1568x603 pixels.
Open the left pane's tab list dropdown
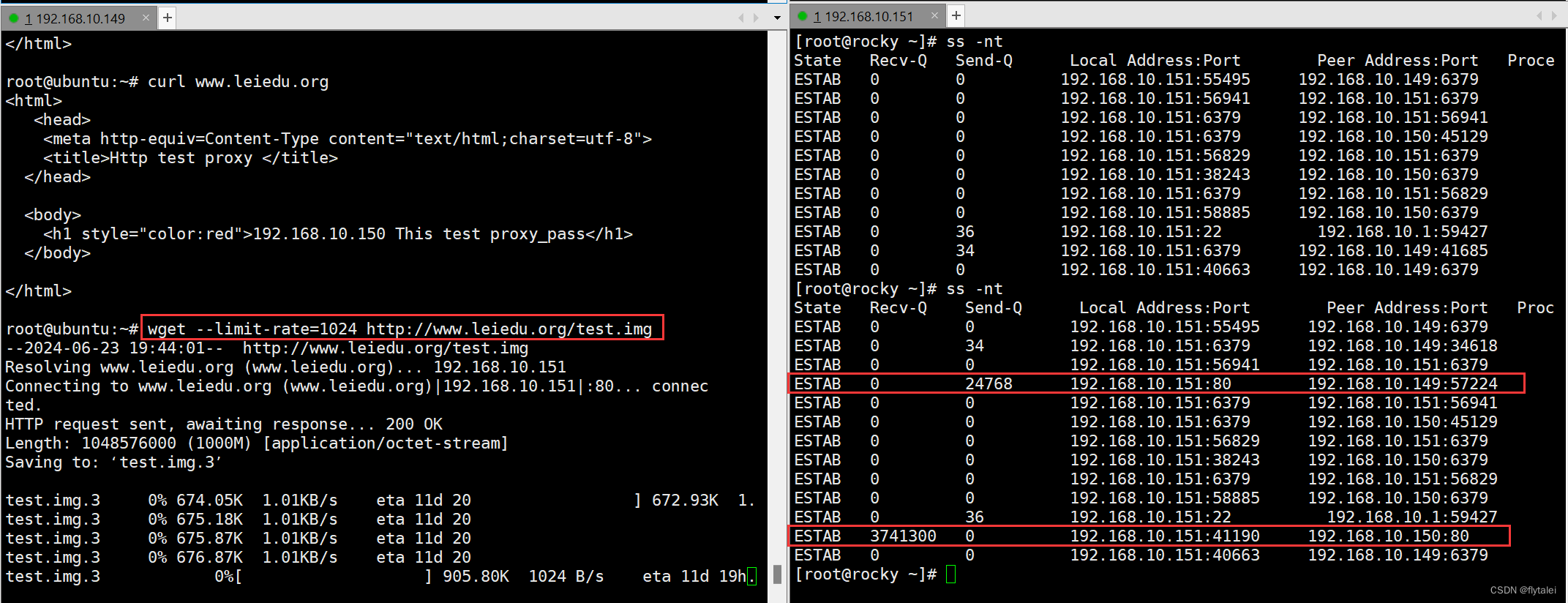pos(777,18)
